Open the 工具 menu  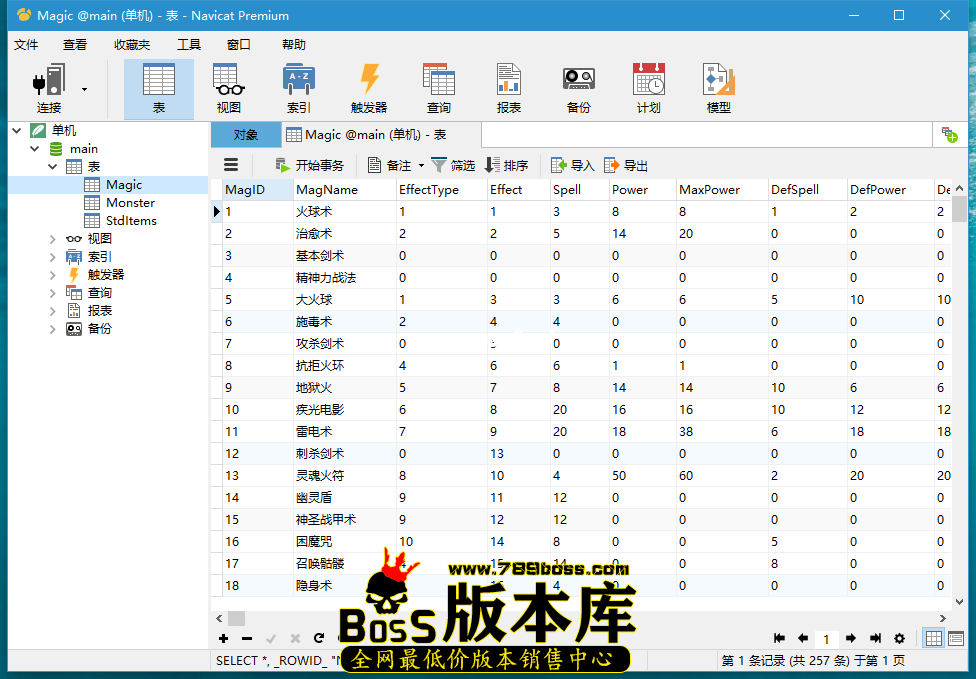[x=190, y=44]
